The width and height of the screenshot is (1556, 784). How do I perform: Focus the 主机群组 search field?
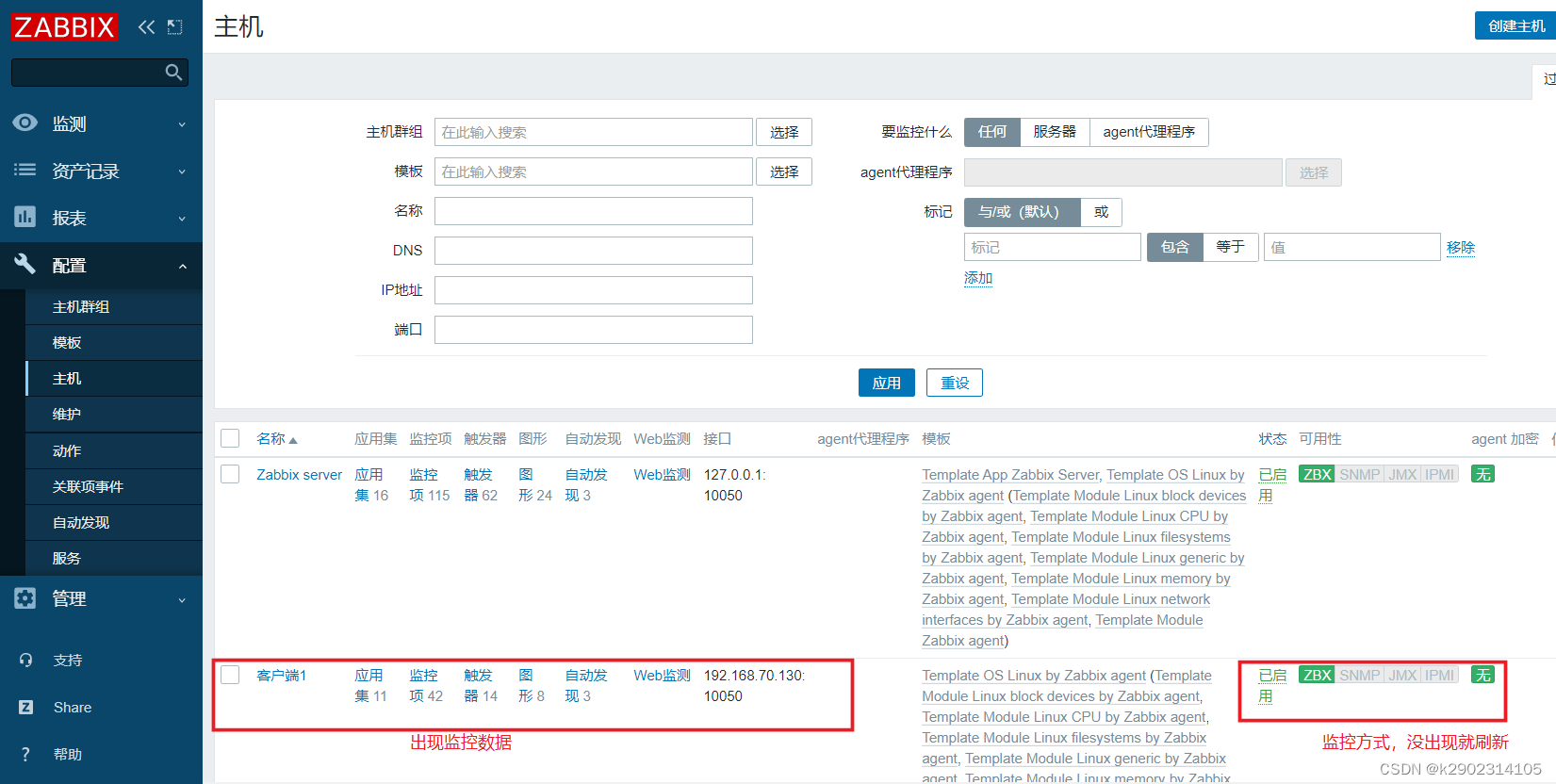[x=594, y=132]
